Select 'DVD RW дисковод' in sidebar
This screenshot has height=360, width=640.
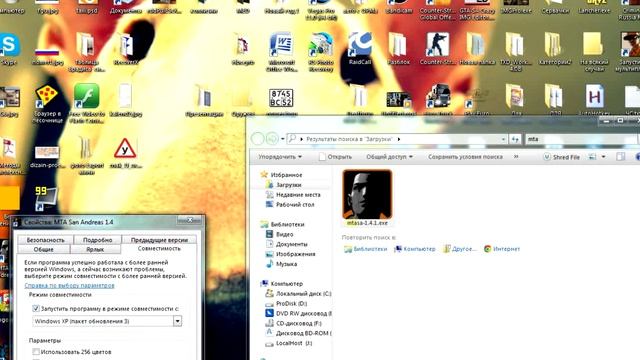click(298, 313)
